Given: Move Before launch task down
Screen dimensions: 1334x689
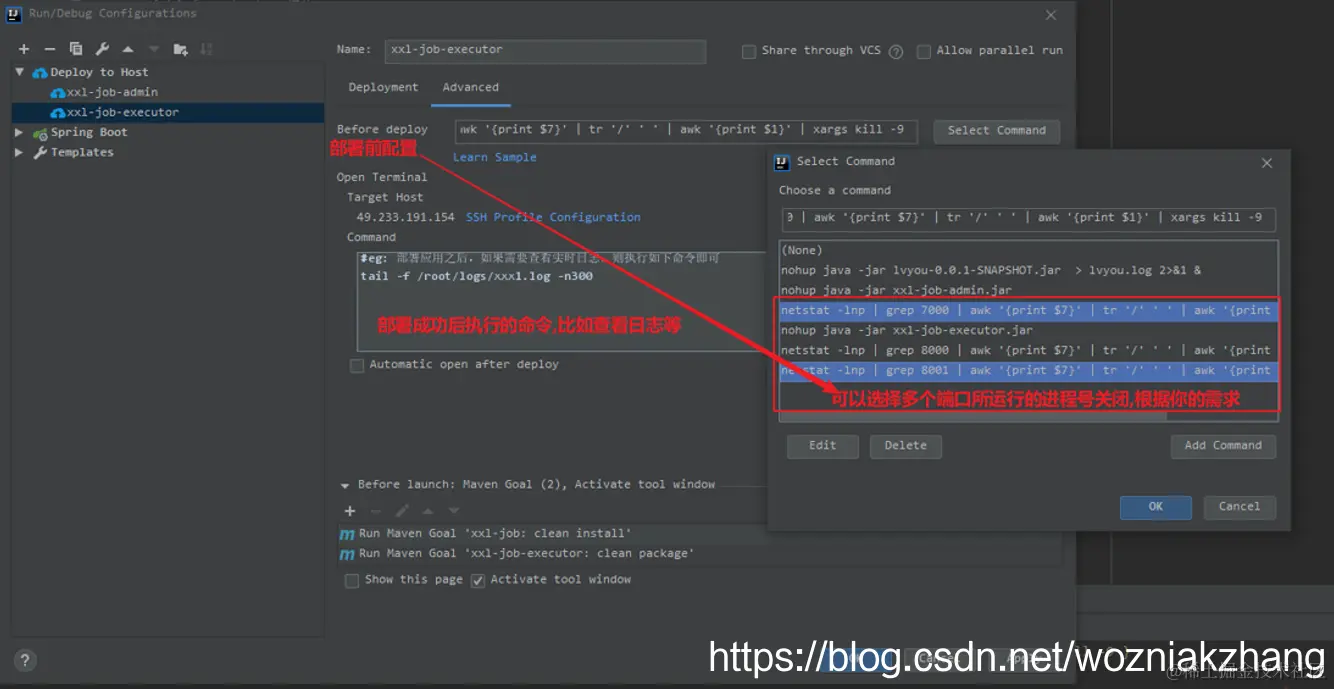Looking at the screenshot, I should [454, 511].
